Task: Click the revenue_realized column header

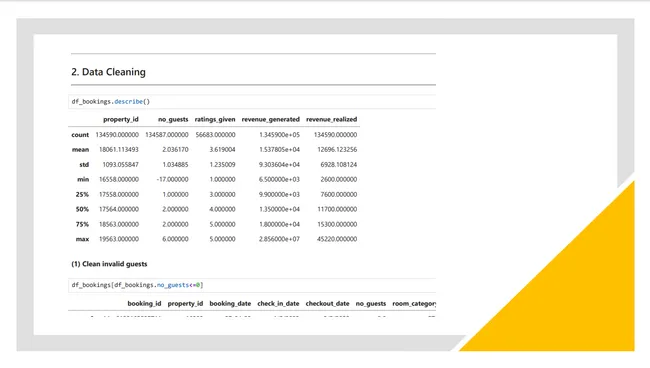Action: [331, 119]
